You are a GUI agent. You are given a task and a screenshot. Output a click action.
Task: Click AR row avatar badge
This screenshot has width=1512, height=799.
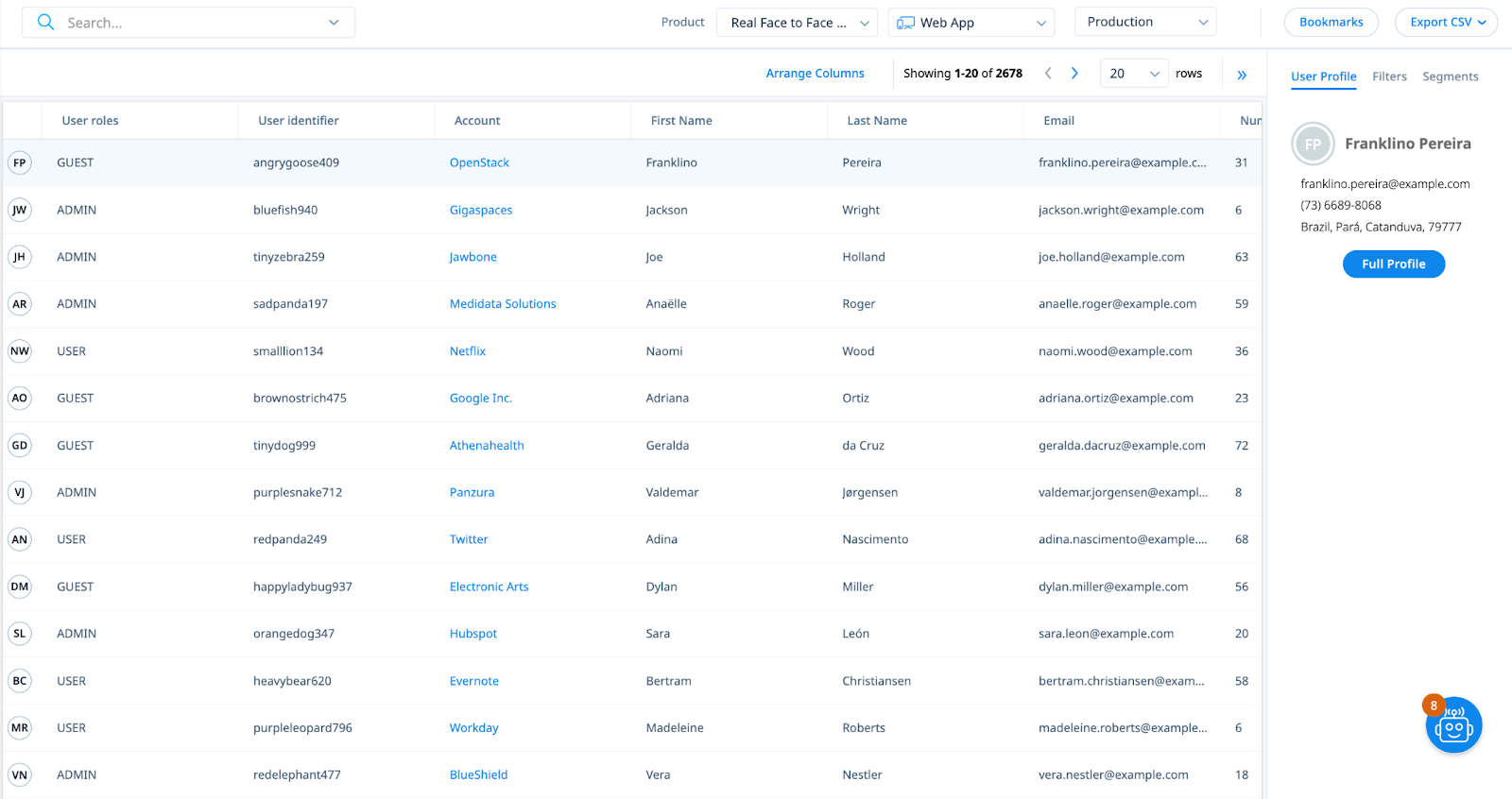20,304
